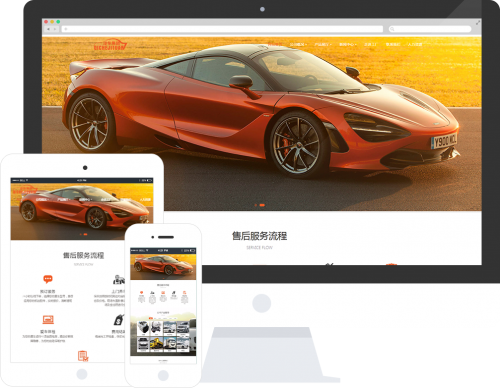Click the orange car logo in desktop header
The width and height of the screenshot is (500, 388).
click(x=110, y=45)
